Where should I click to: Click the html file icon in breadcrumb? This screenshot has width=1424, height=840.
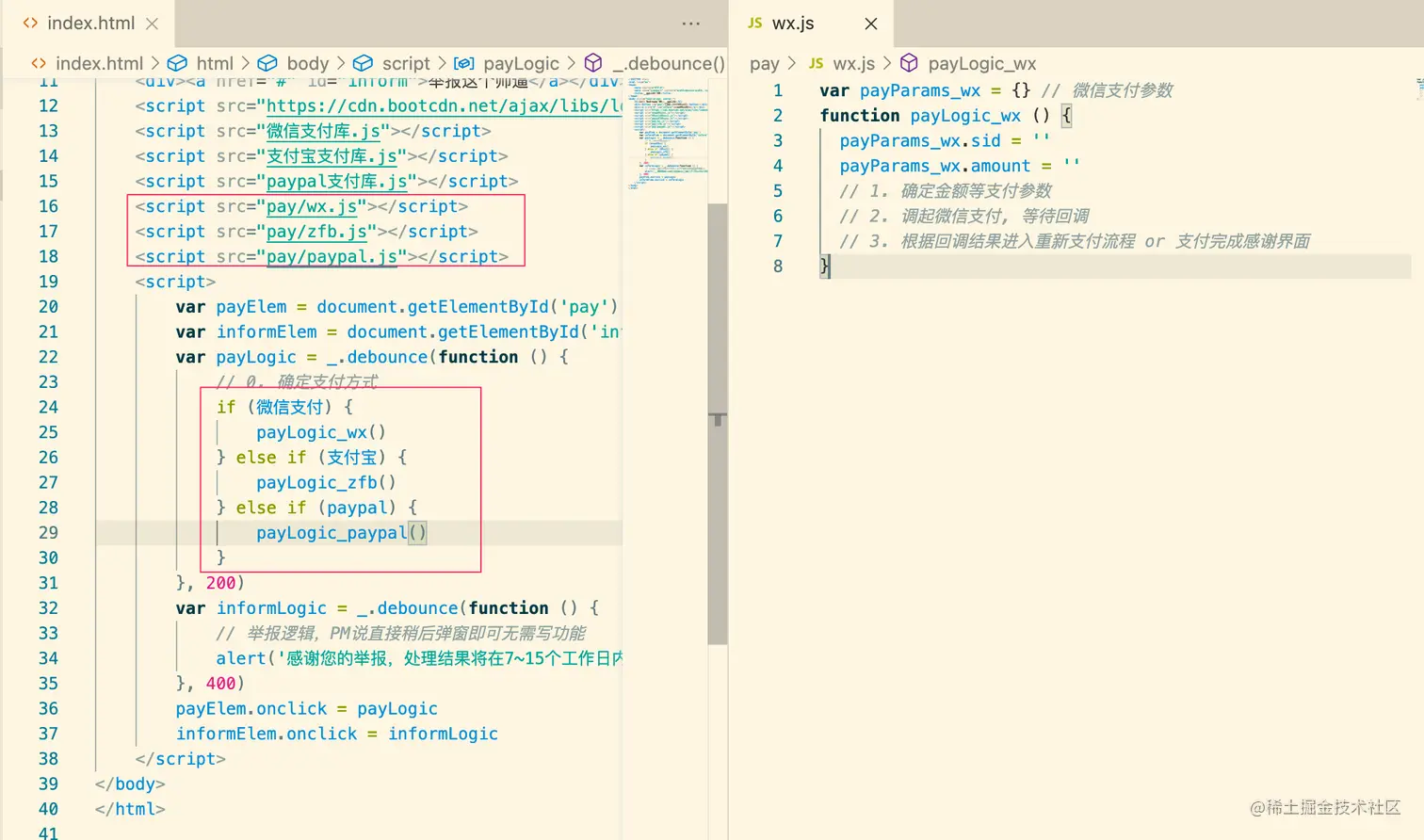[39, 63]
